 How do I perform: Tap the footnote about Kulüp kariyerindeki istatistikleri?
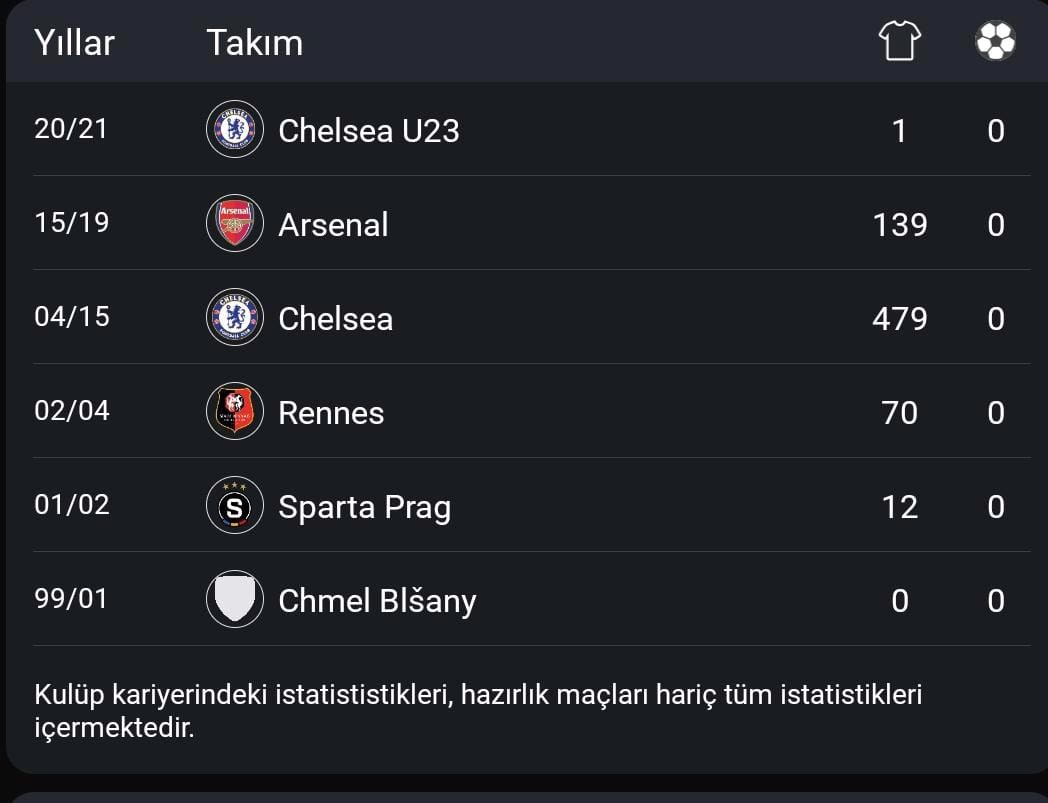pyautogui.click(x=478, y=711)
